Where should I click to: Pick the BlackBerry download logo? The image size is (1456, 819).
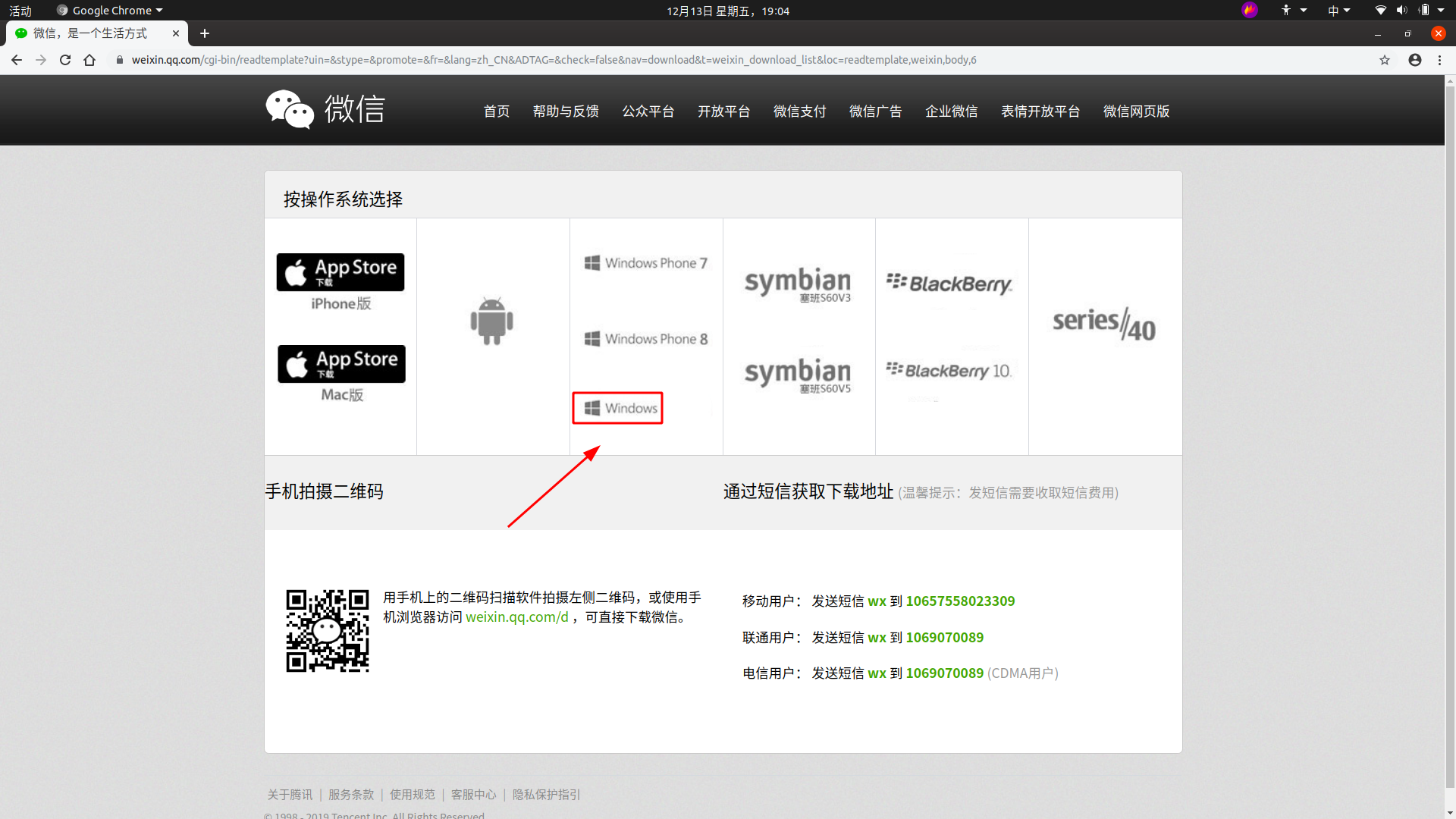point(949,284)
